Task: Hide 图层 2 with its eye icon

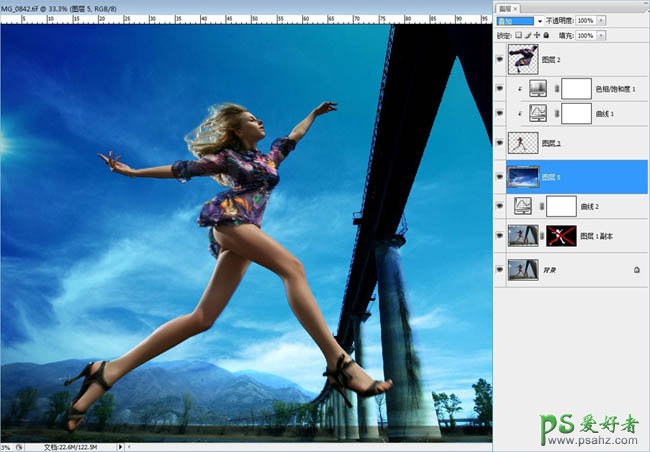Action: point(501,59)
